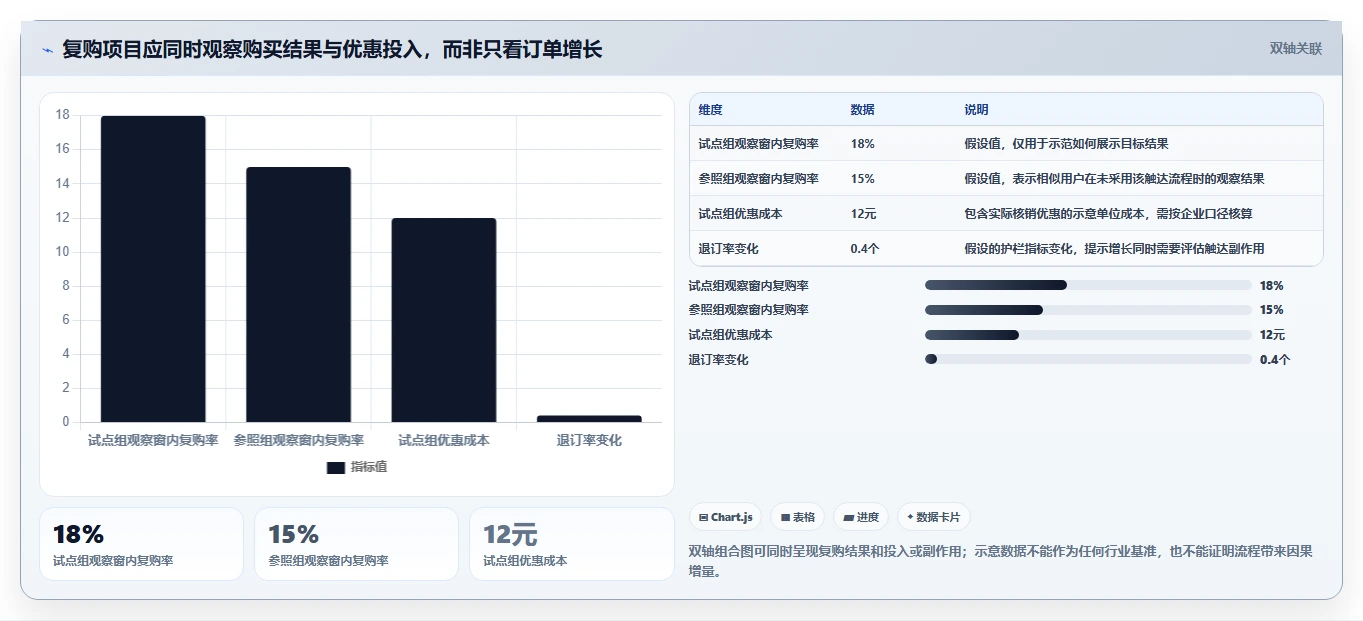Click the 说明 table column header
The height and width of the screenshot is (621, 1363).
tap(976, 109)
